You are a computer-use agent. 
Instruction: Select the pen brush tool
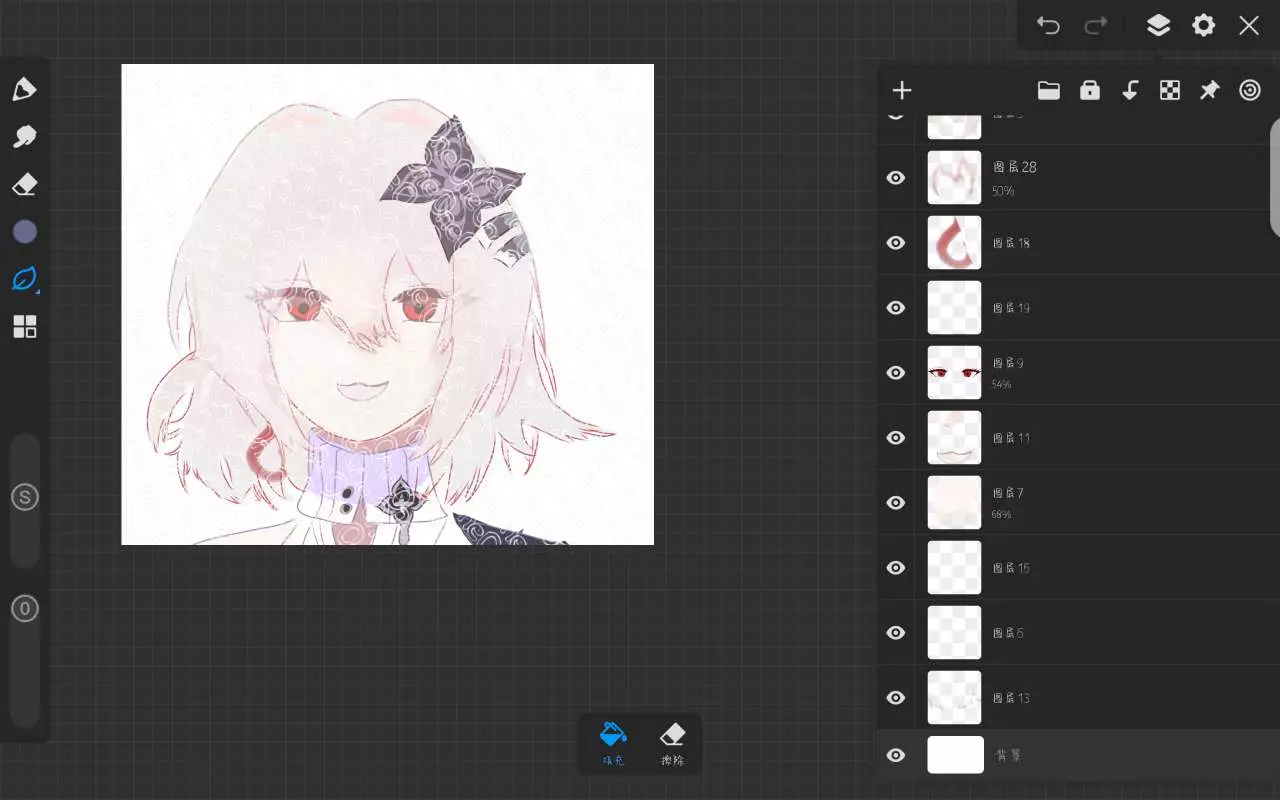point(24,89)
